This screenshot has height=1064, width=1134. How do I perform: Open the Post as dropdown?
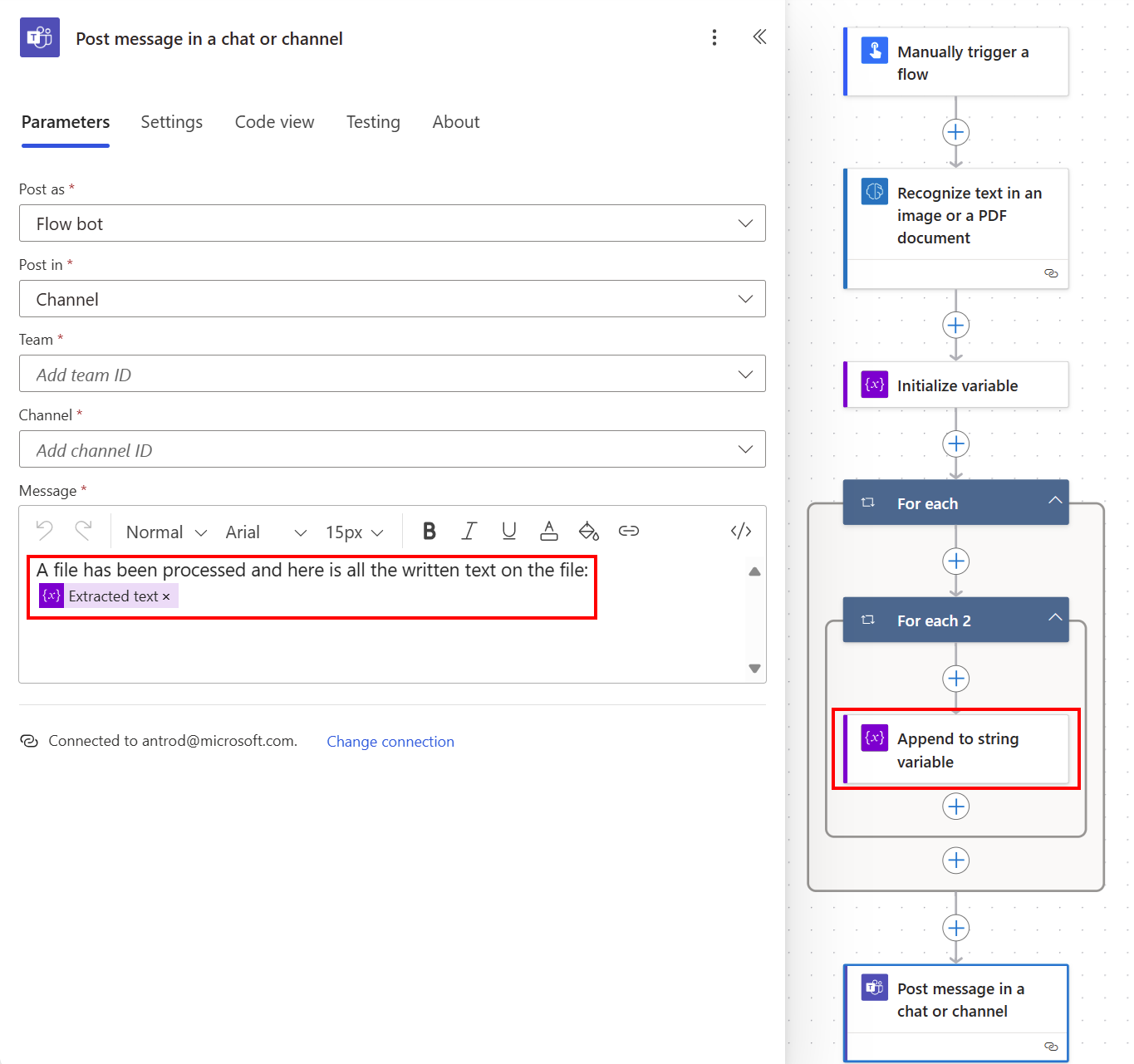[x=744, y=223]
